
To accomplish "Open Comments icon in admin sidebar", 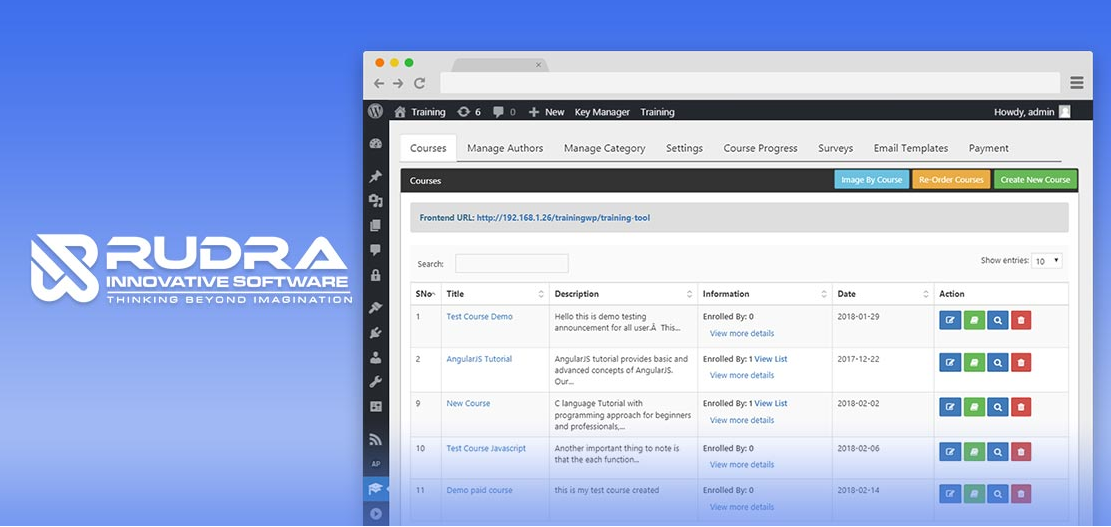I will pos(376,250).
